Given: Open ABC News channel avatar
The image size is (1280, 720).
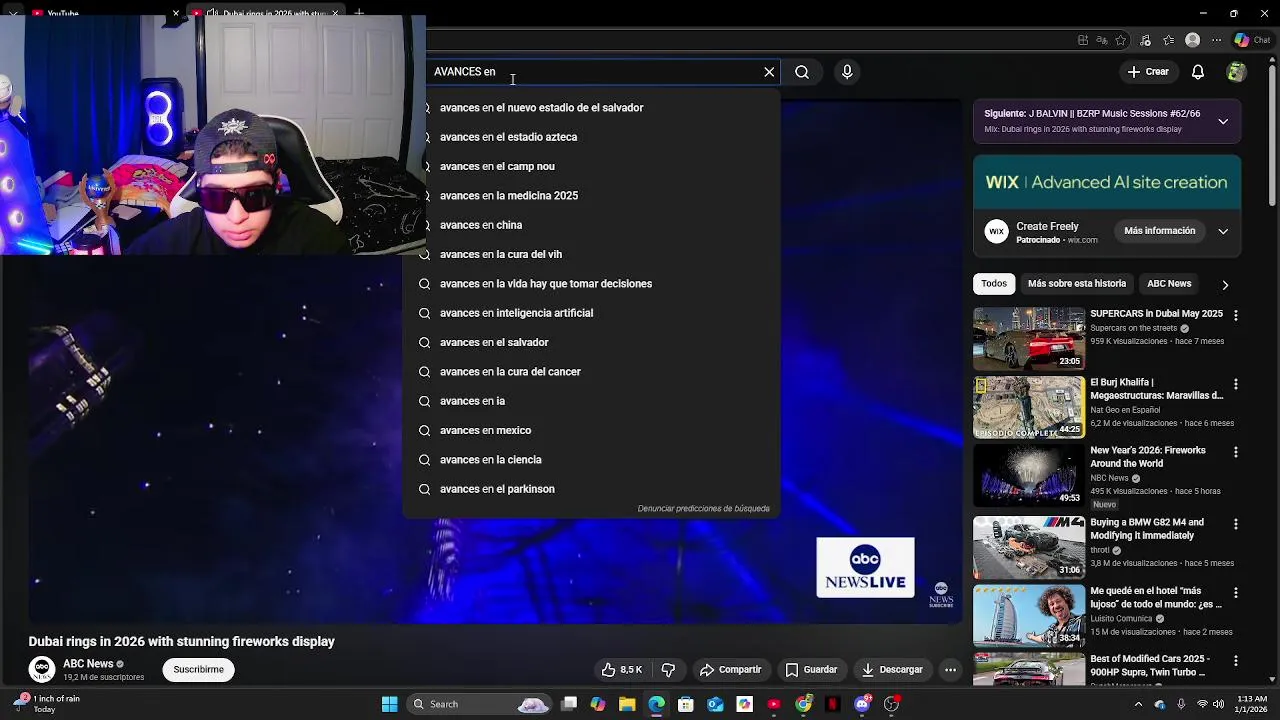Looking at the screenshot, I should [42, 670].
